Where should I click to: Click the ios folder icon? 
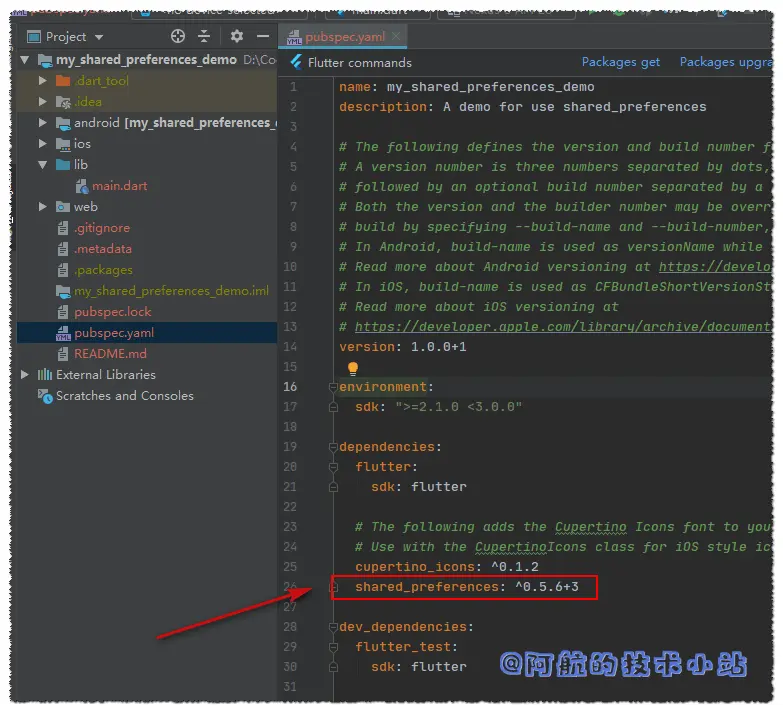pyautogui.click(x=63, y=144)
